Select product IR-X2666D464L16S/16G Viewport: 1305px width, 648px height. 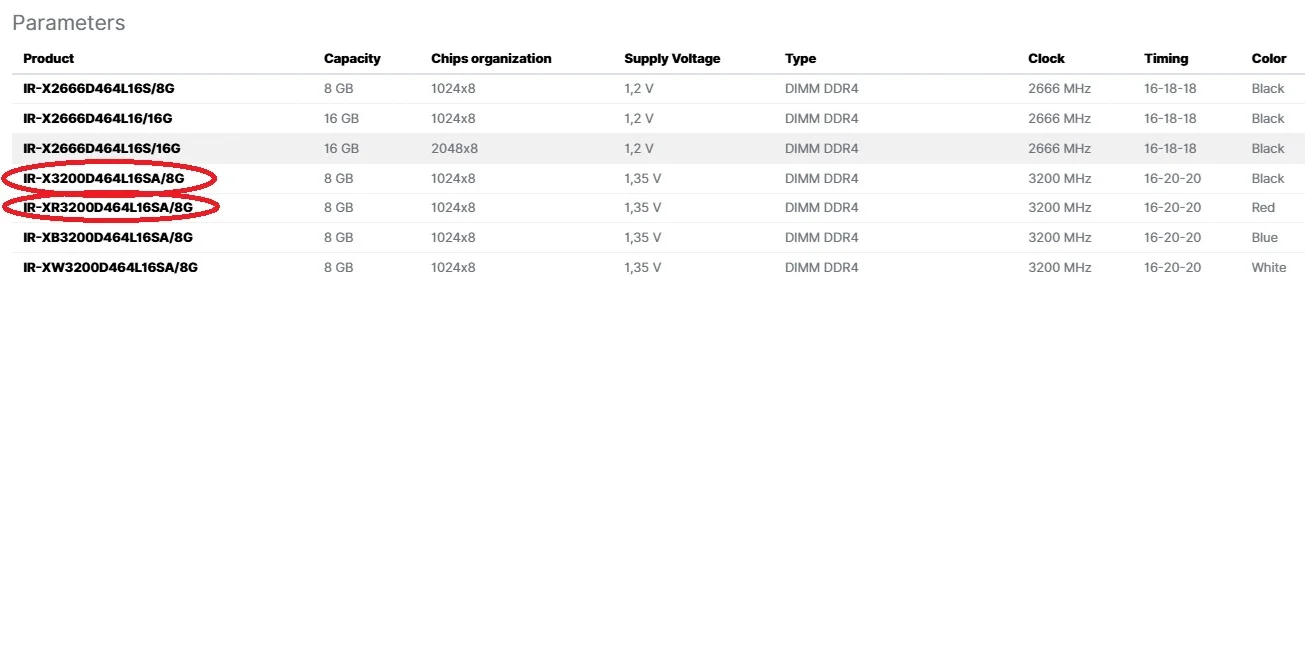pyautogui.click(x=102, y=148)
